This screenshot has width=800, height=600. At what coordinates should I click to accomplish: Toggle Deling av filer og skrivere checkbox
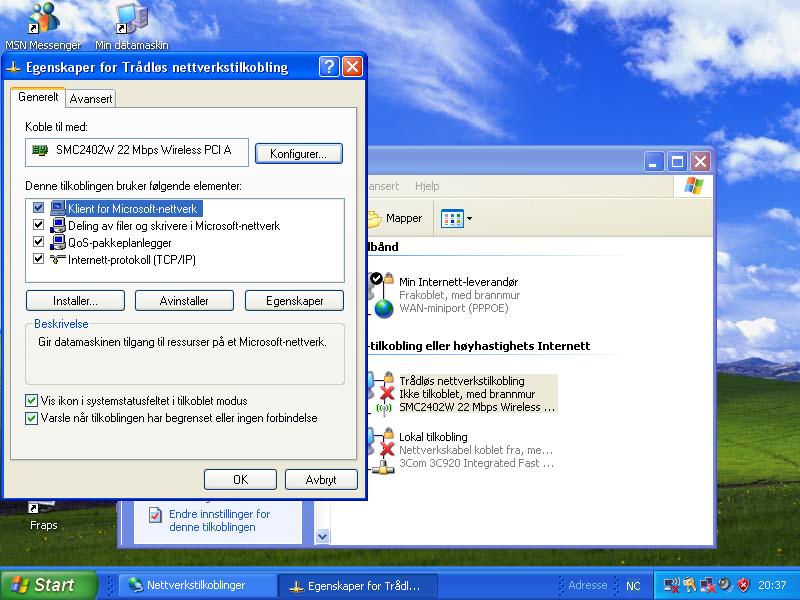38,224
